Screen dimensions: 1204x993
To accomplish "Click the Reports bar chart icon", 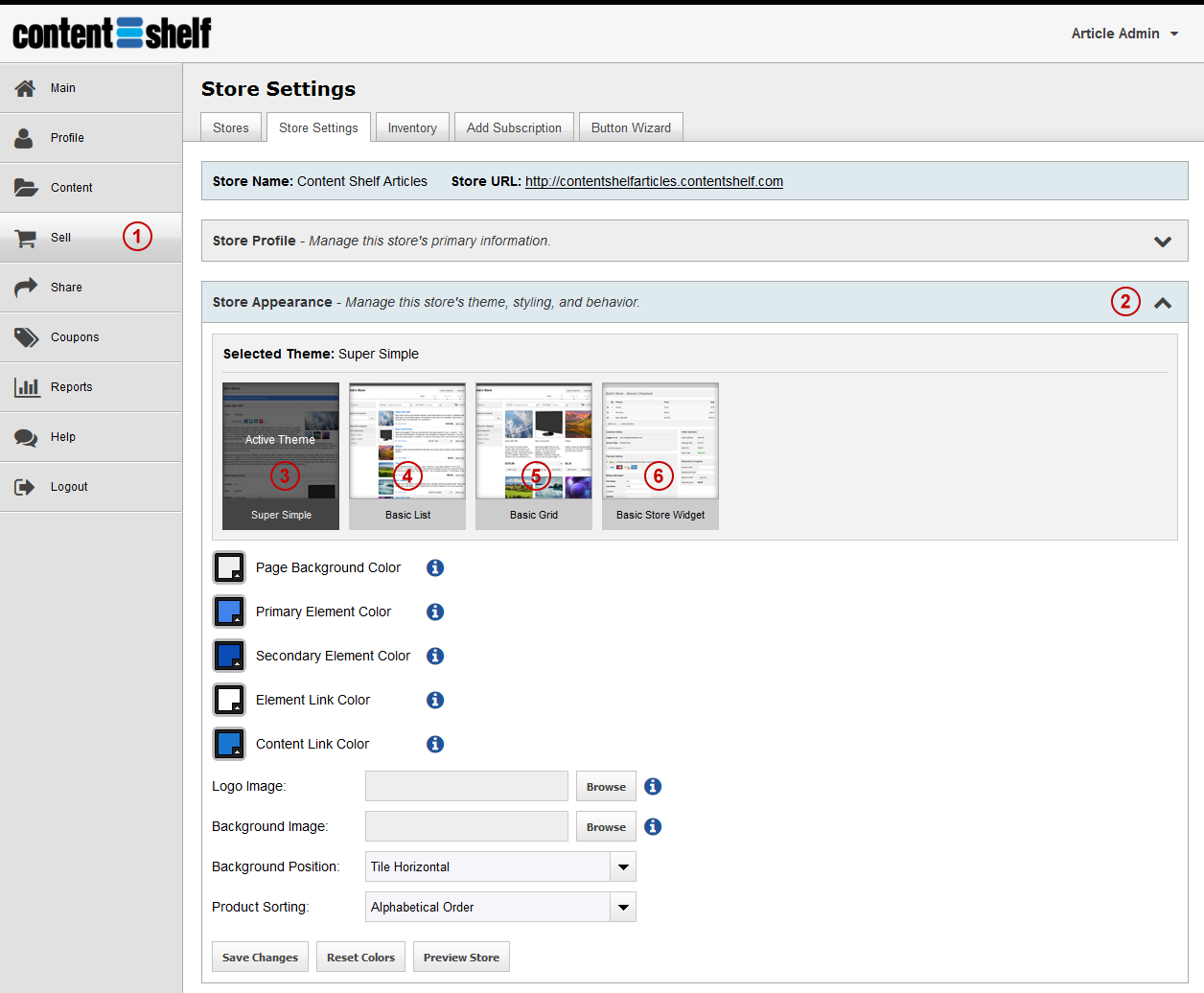I will pos(26,387).
